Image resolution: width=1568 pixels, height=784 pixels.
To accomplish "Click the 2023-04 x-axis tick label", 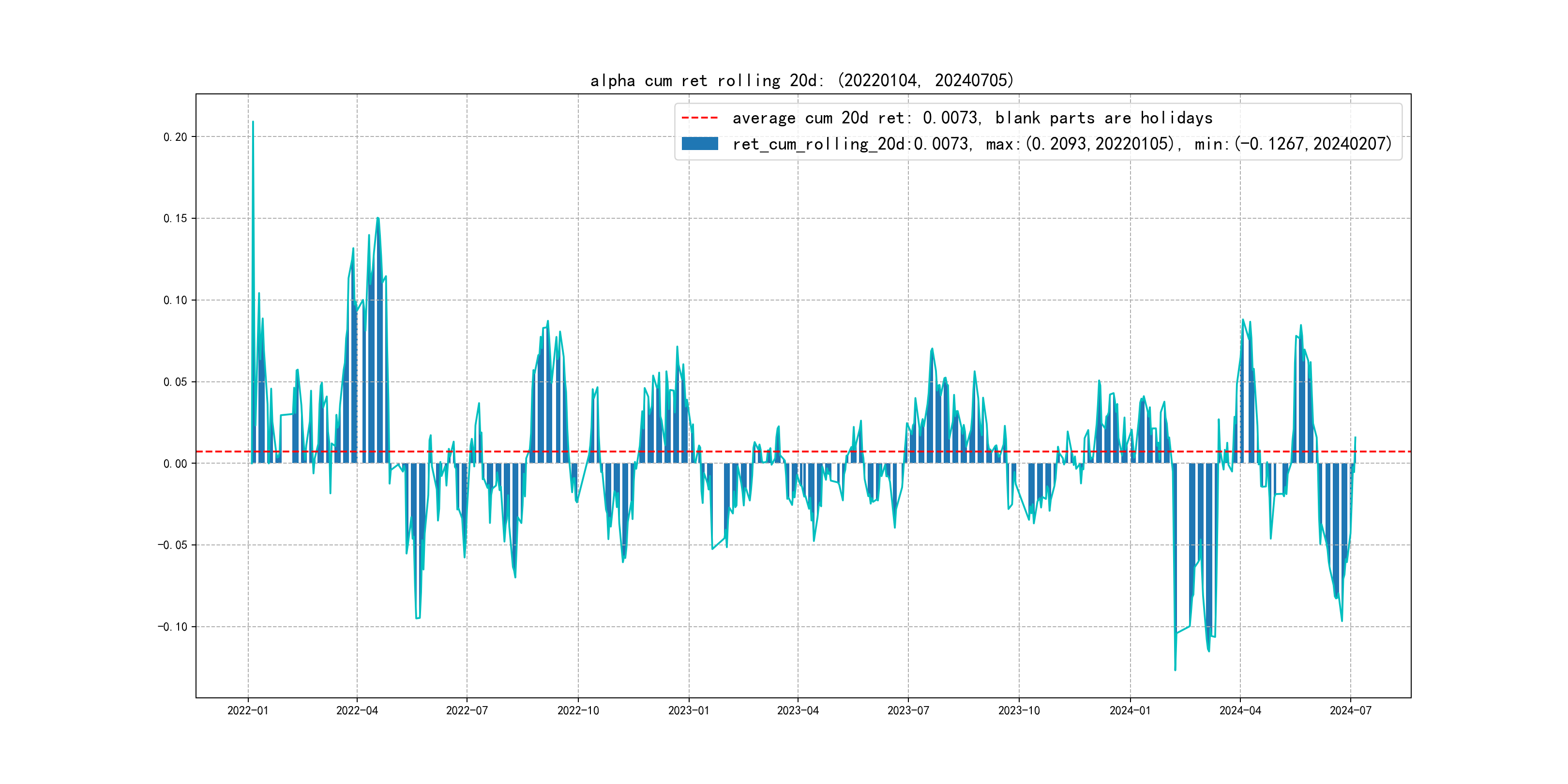I will tap(798, 710).
